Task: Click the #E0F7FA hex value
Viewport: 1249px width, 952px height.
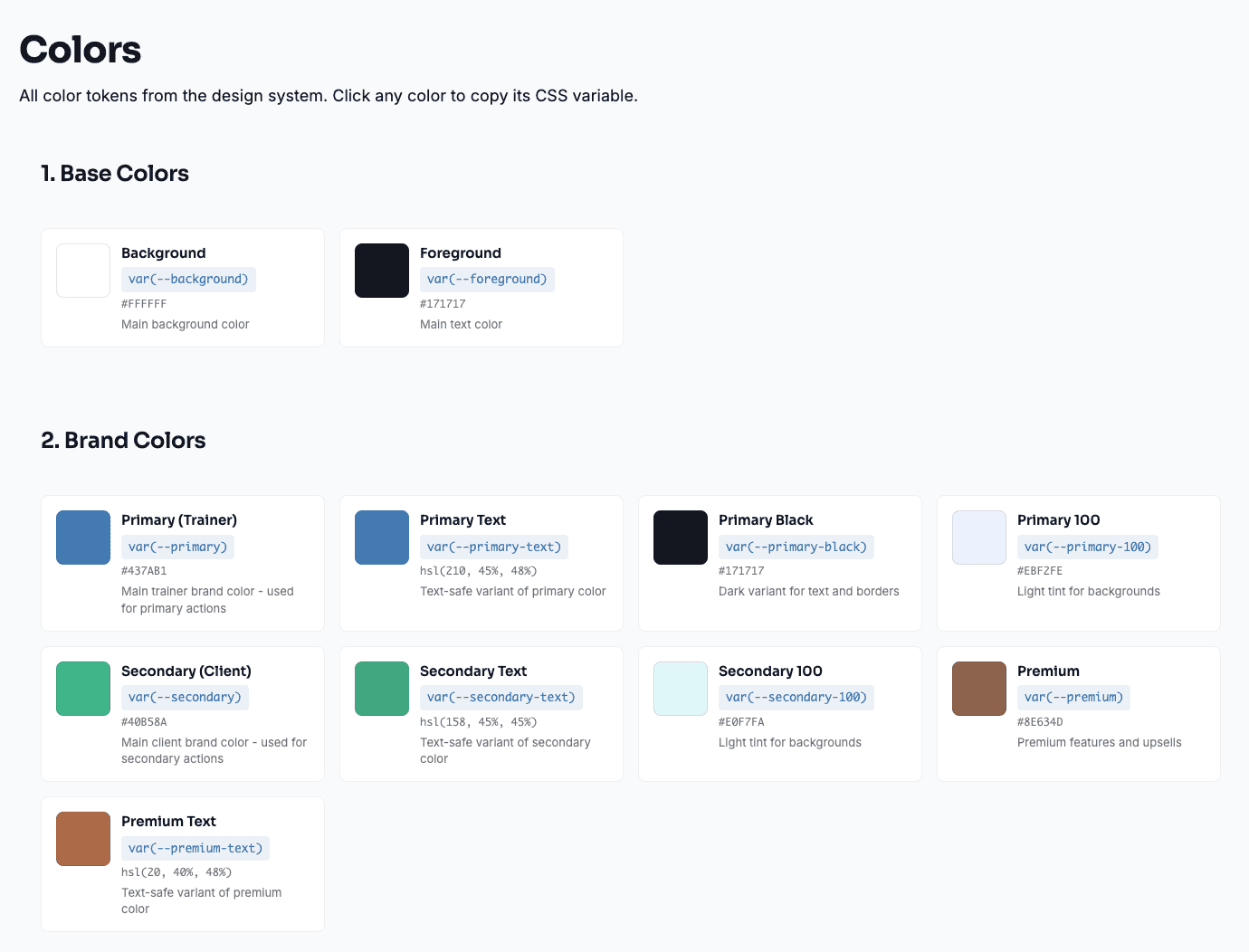Action: coord(742,722)
